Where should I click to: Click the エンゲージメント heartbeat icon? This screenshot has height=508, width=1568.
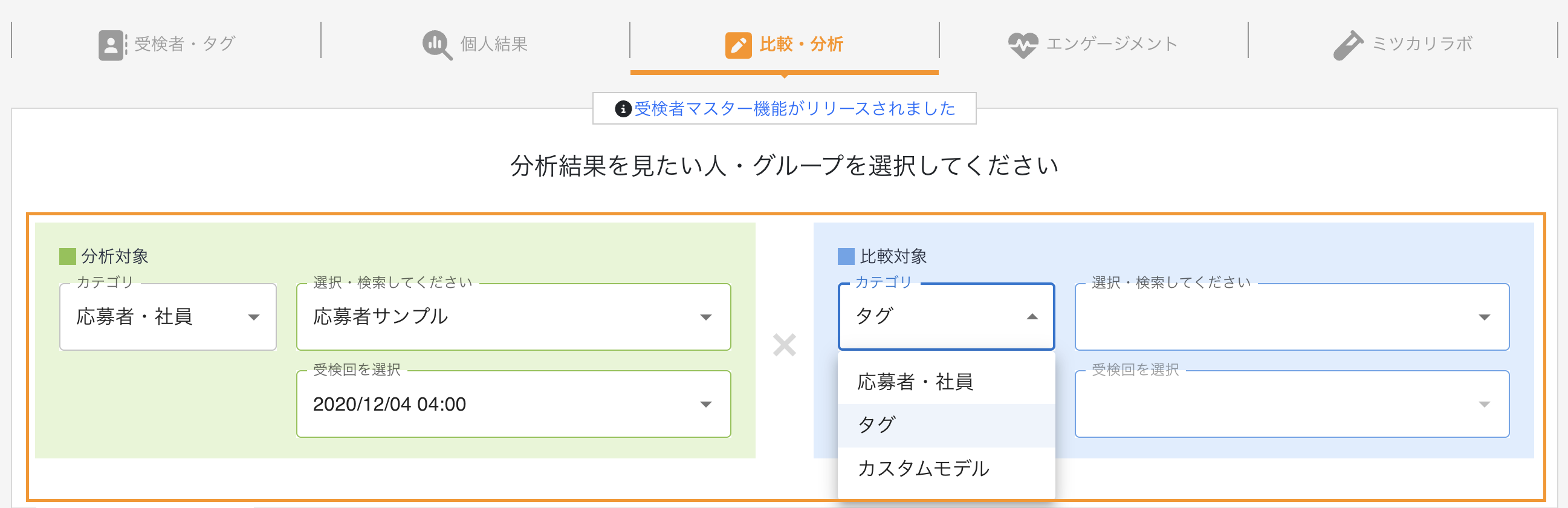point(1023,45)
